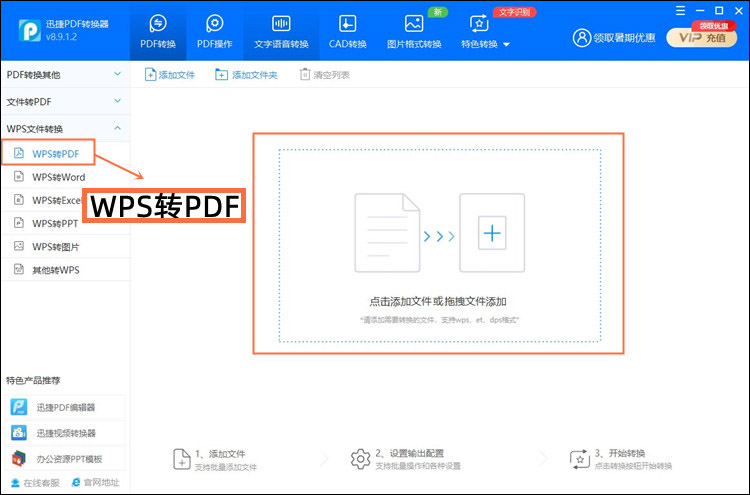Click the 特色产品推荐 heading

pyautogui.click(x=33, y=381)
